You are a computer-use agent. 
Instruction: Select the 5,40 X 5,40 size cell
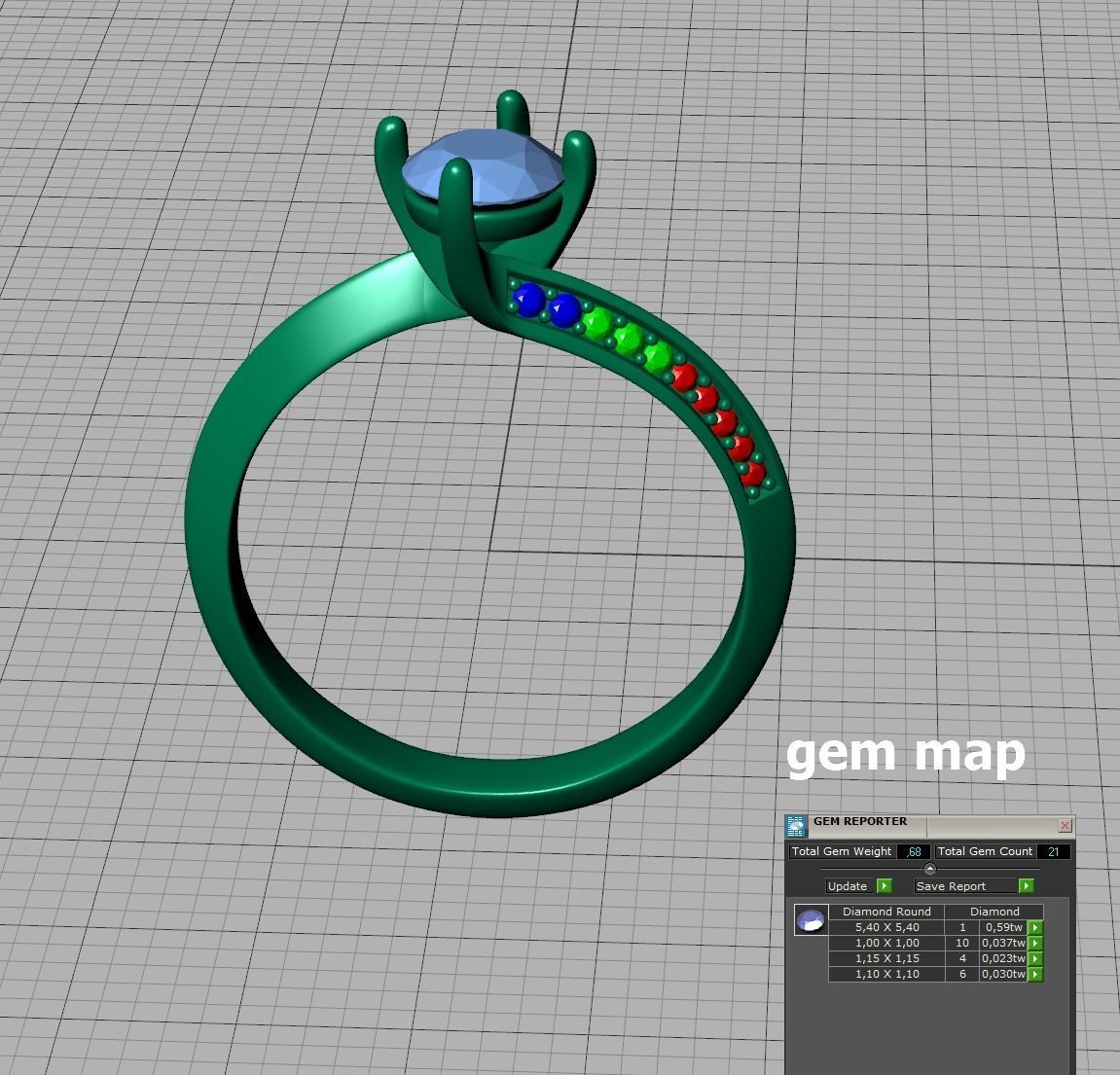click(x=887, y=927)
